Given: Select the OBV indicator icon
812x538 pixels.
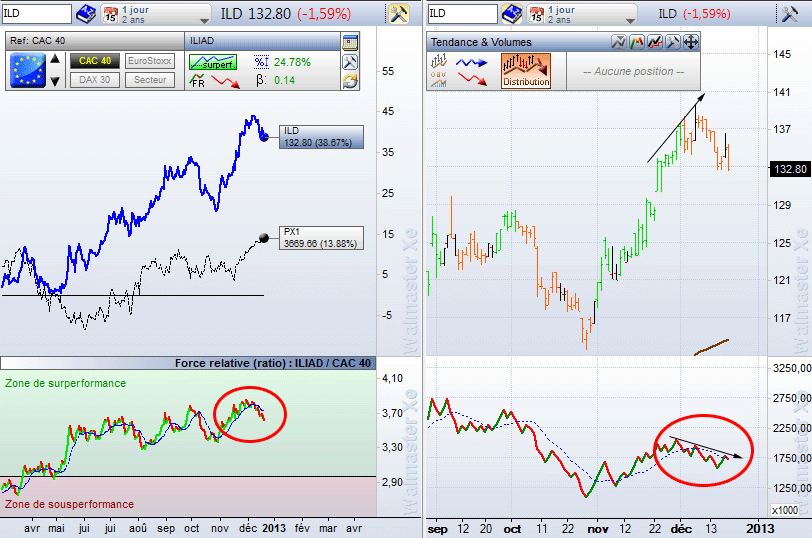Looking at the screenshot, I should [438, 75].
